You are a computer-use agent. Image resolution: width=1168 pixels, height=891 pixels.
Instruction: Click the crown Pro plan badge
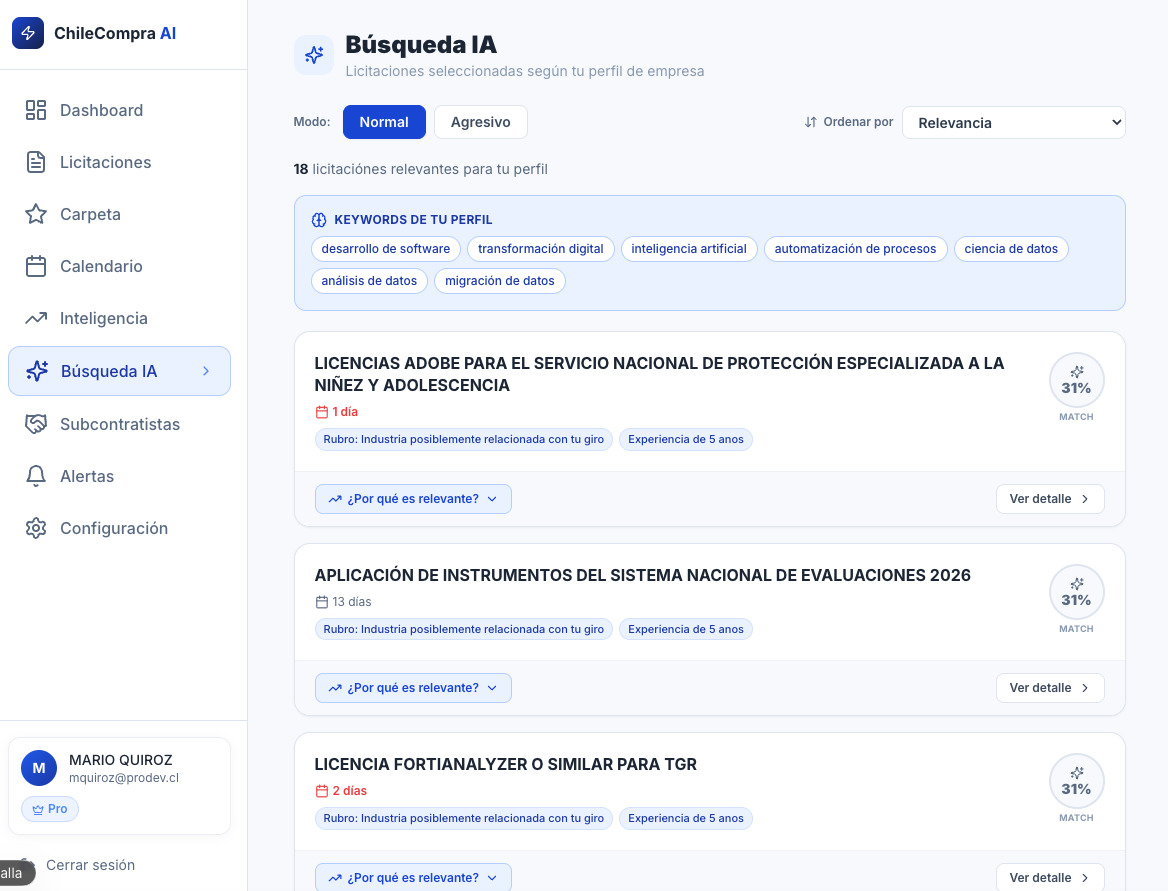coord(50,809)
